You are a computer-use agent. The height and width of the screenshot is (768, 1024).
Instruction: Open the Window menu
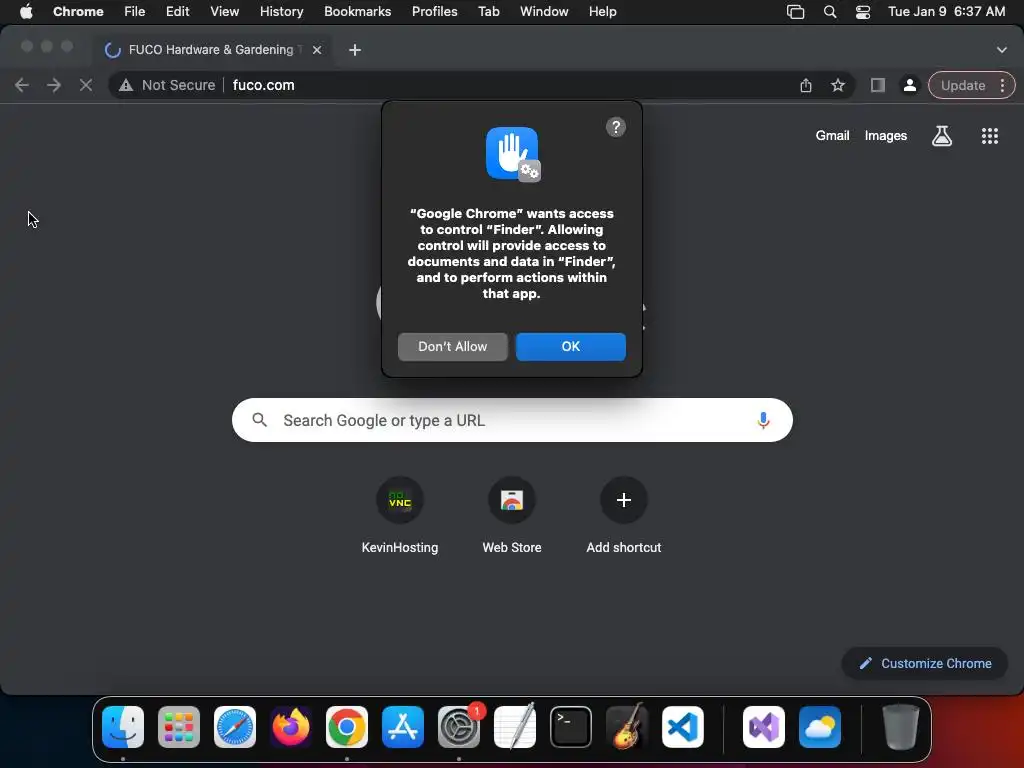544,12
